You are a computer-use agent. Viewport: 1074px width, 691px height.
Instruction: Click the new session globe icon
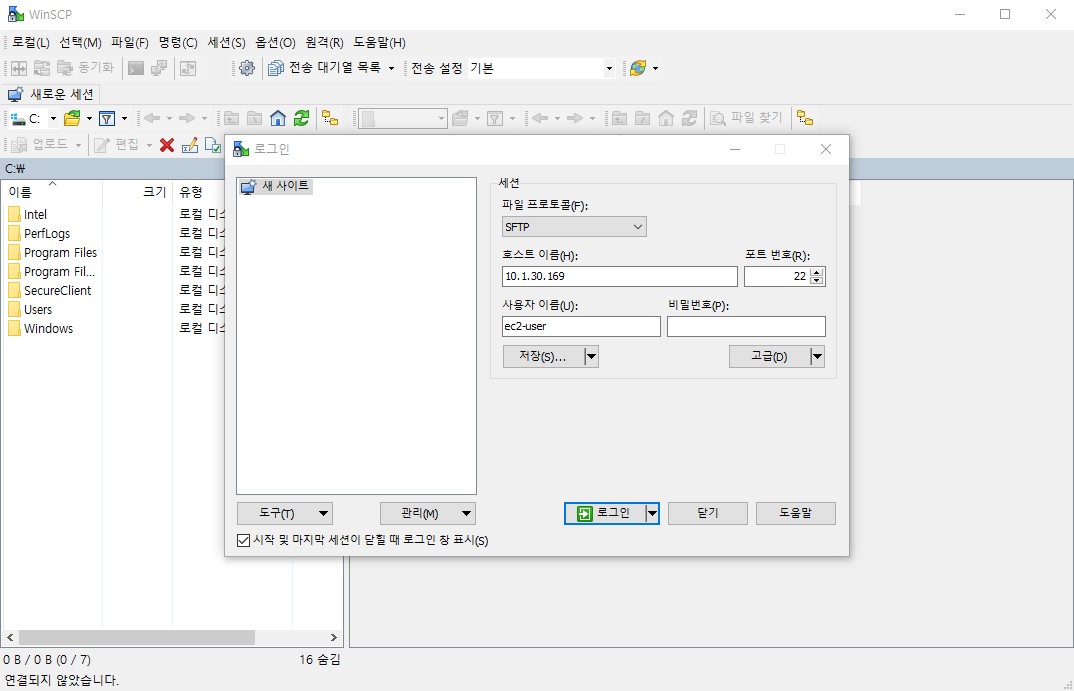(638, 68)
